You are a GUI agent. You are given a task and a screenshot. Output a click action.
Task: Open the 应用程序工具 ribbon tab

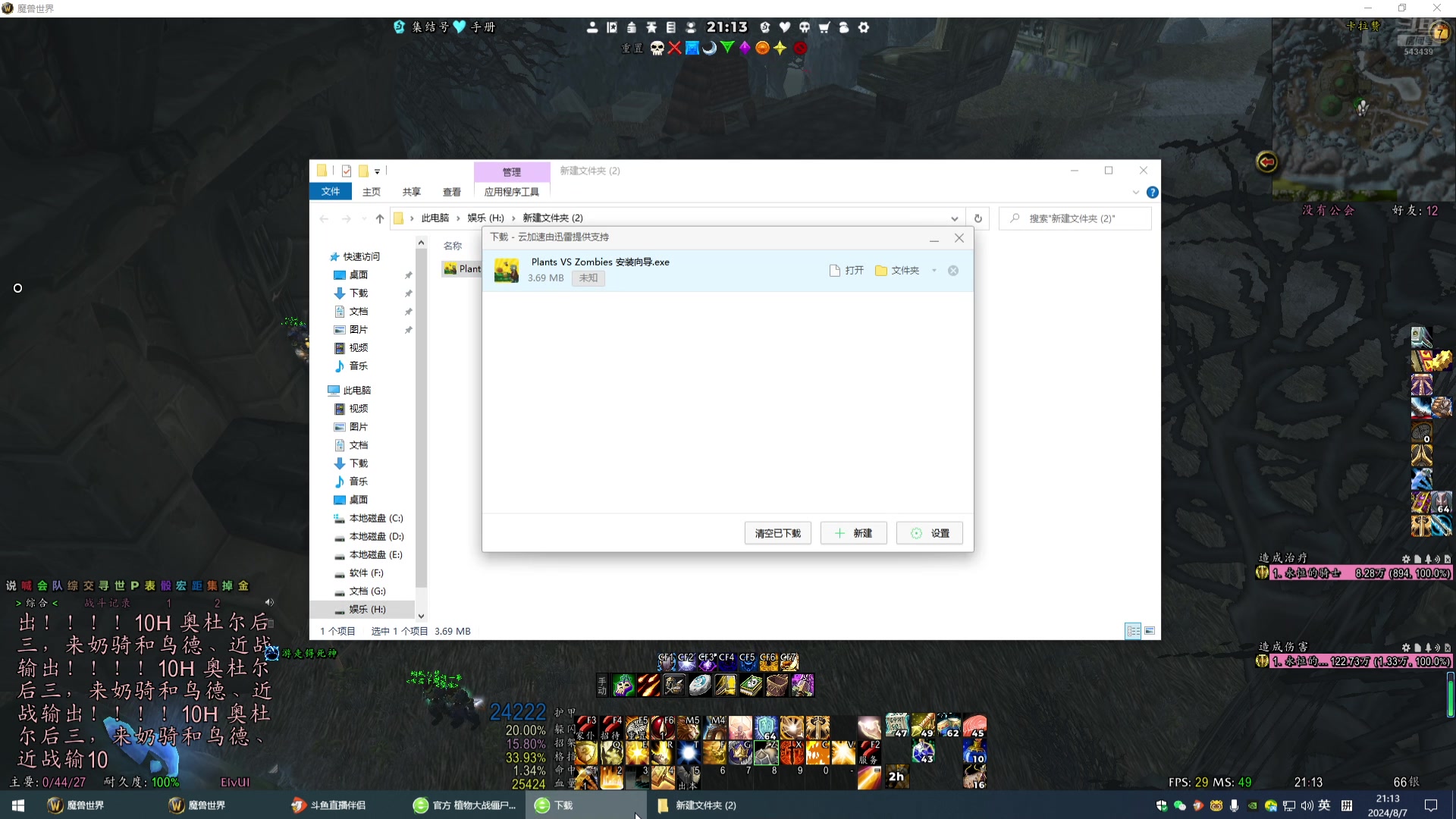tap(512, 192)
